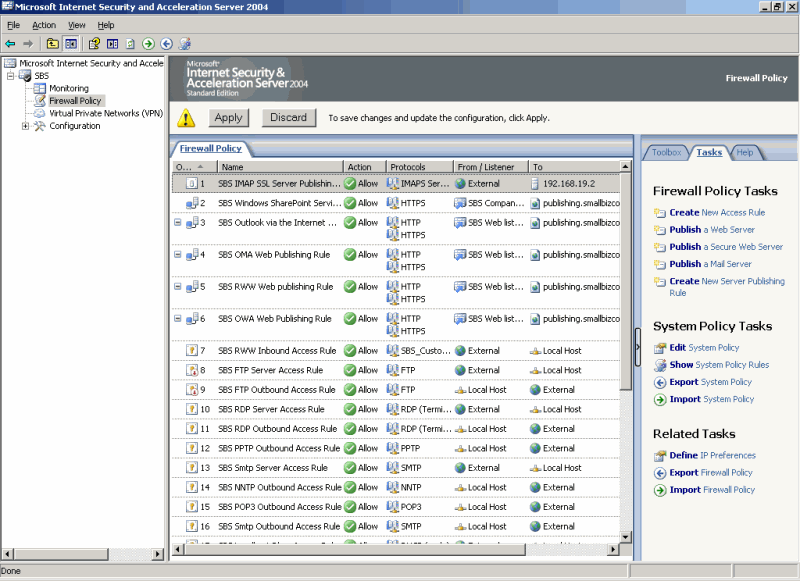800x581 pixels.
Task: Collapse rule 4 SBS OMA Web Publishing Rule
Action: 178,255
